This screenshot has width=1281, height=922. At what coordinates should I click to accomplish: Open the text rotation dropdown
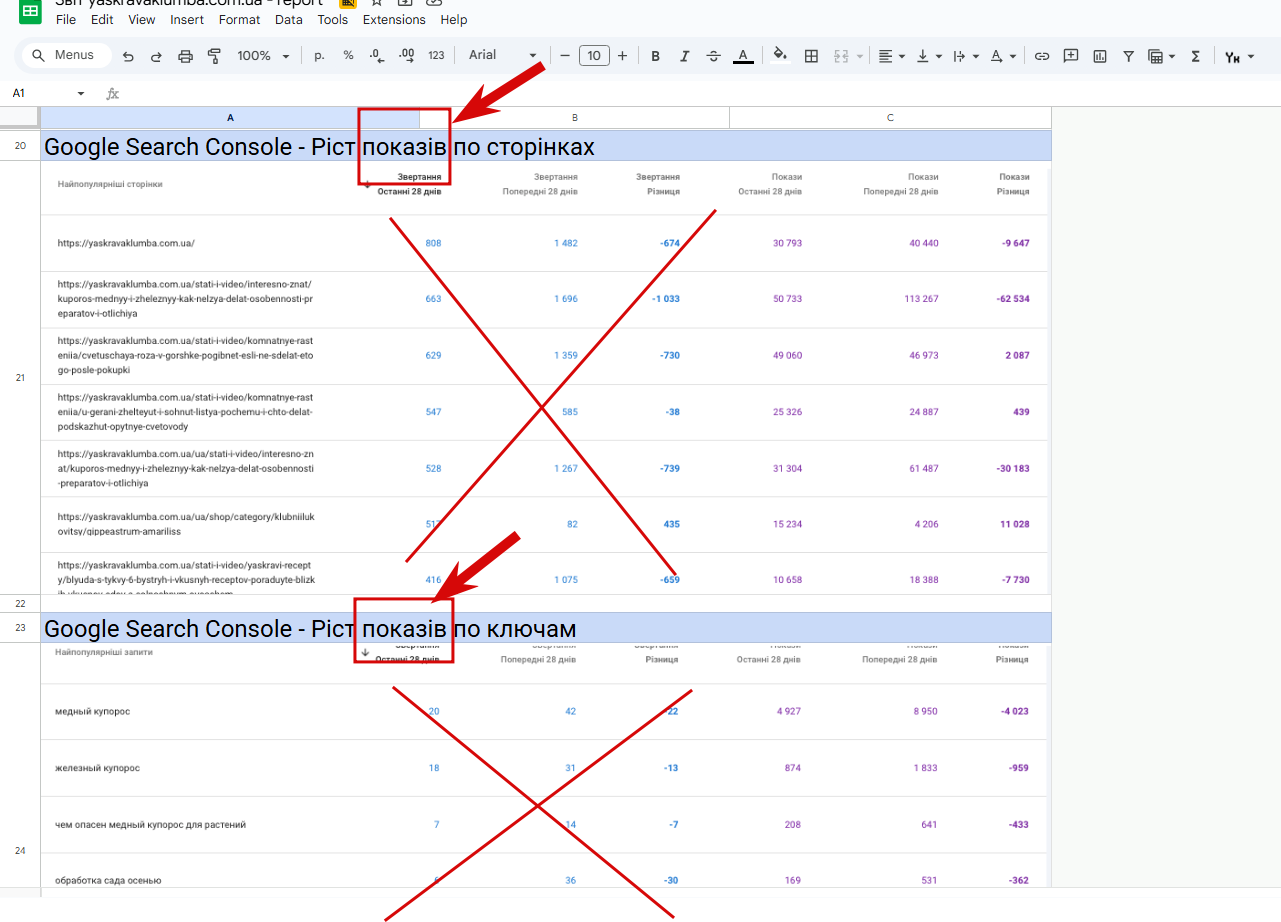[1003, 56]
